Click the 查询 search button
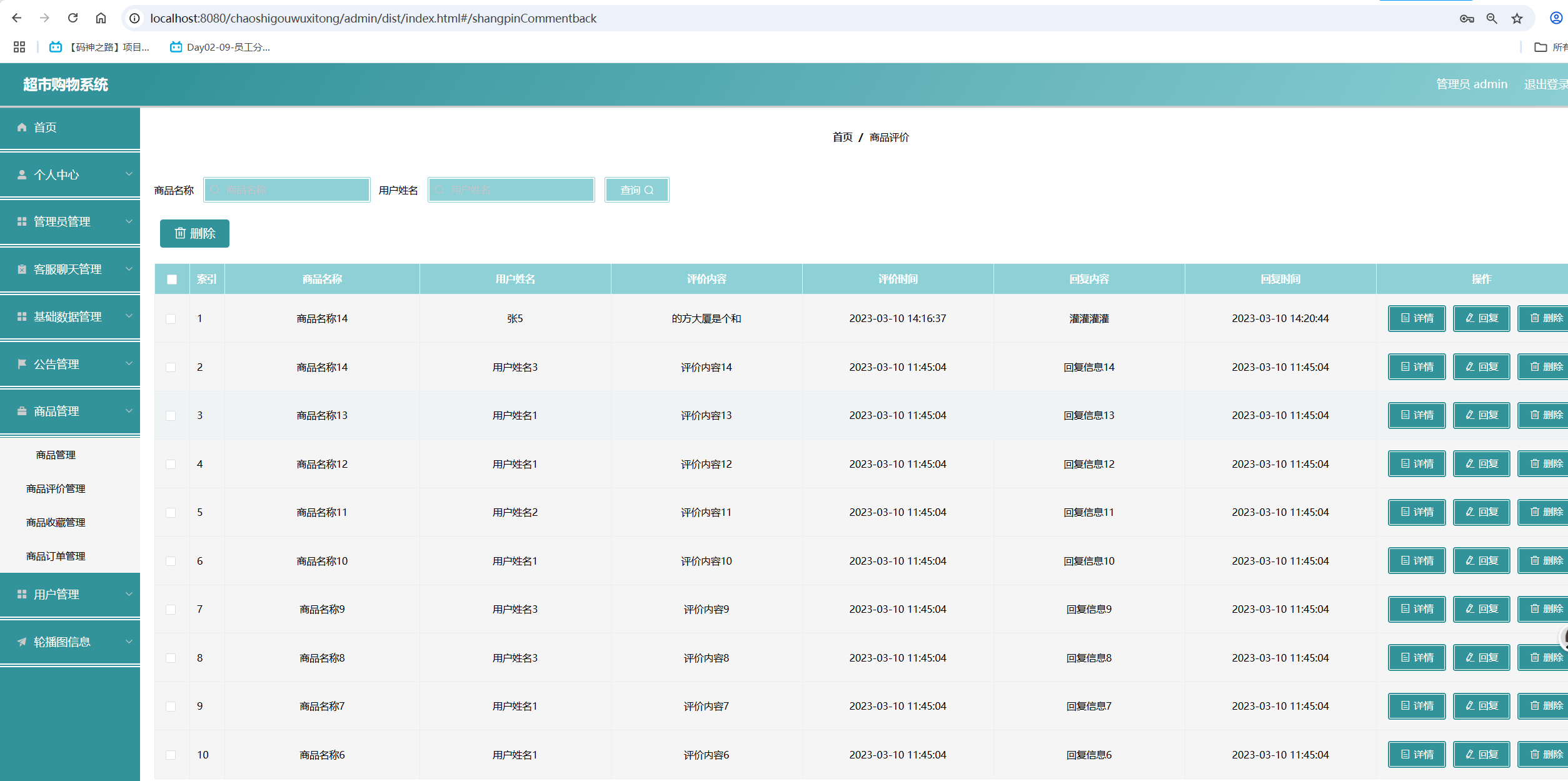This screenshot has width=1568, height=781. pos(636,189)
